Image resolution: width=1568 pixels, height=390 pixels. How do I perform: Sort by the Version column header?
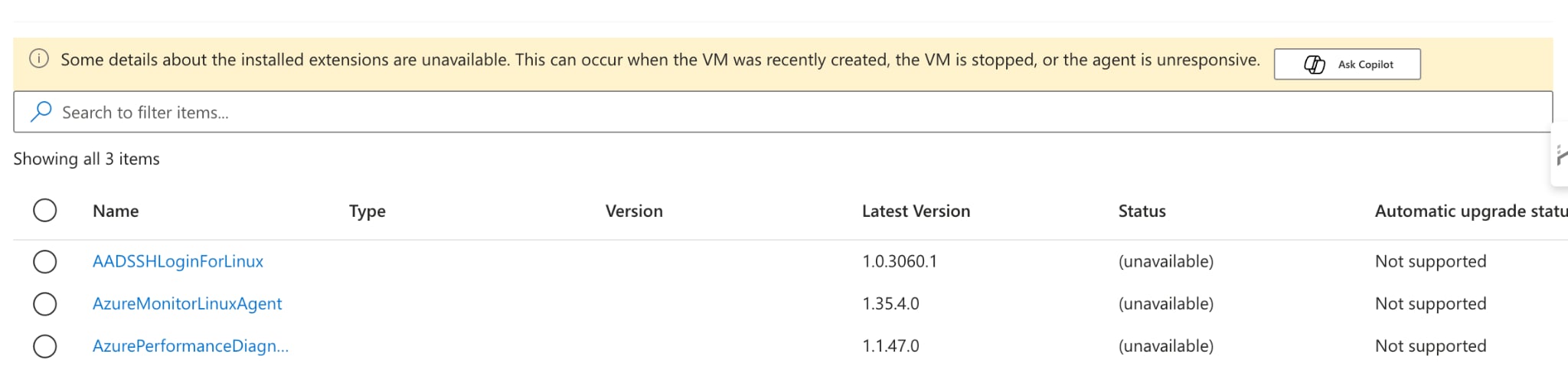coord(634,211)
